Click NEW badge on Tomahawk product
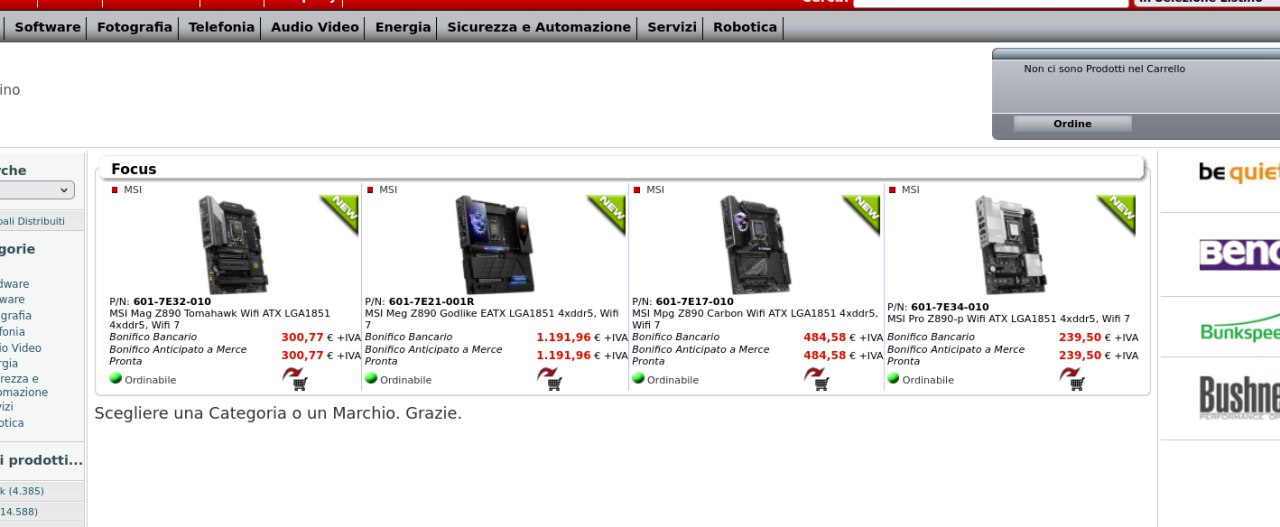 point(339,214)
